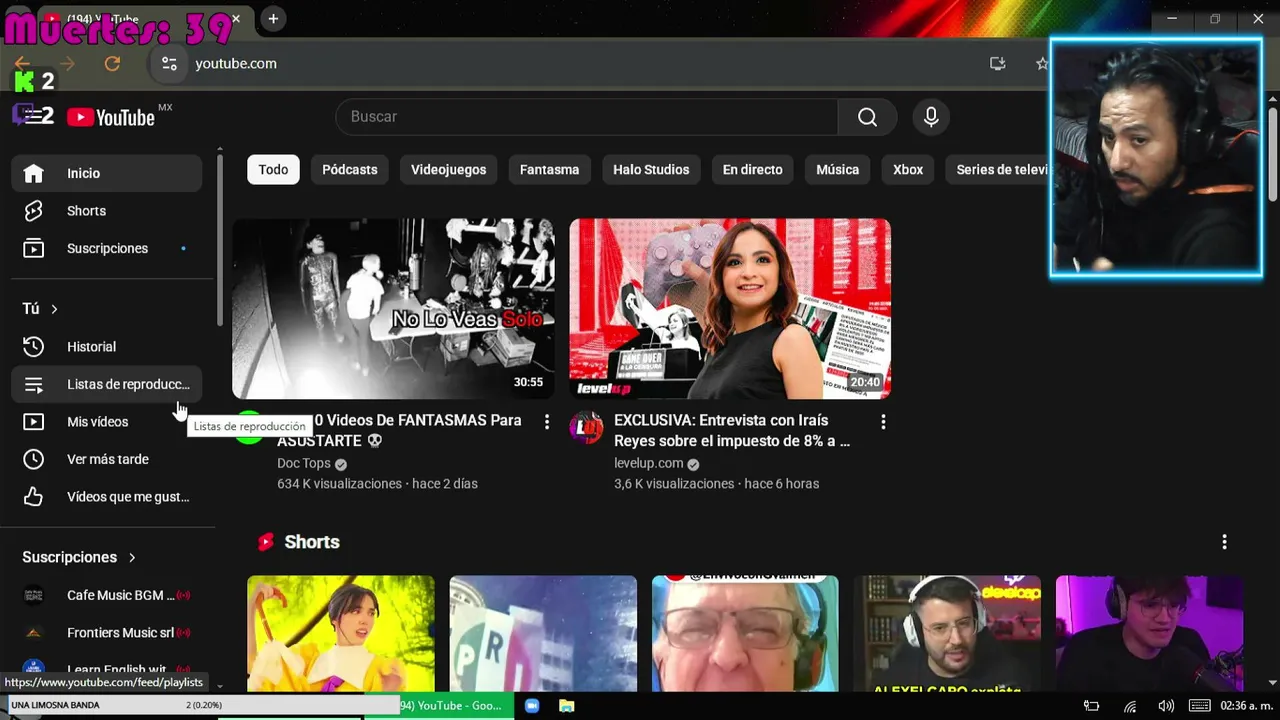Open Shorts section options menu
Viewport: 1280px width, 720px height.
pos(1224,542)
